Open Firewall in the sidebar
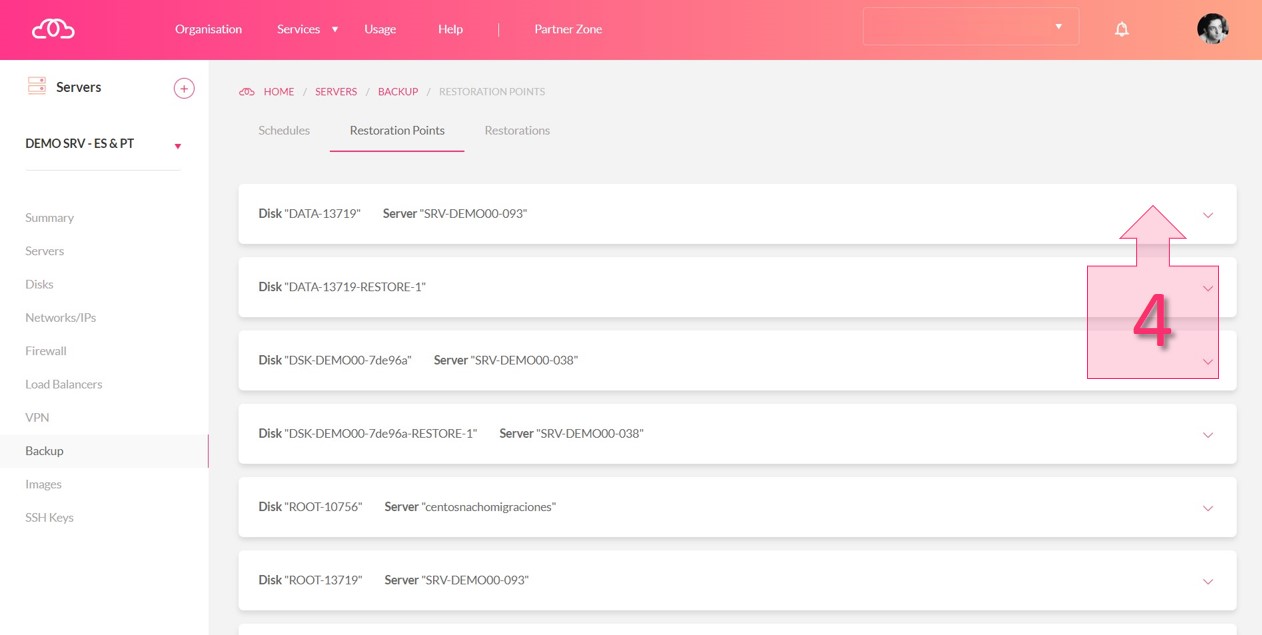Viewport: 1262px width, 635px height. [46, 351]
